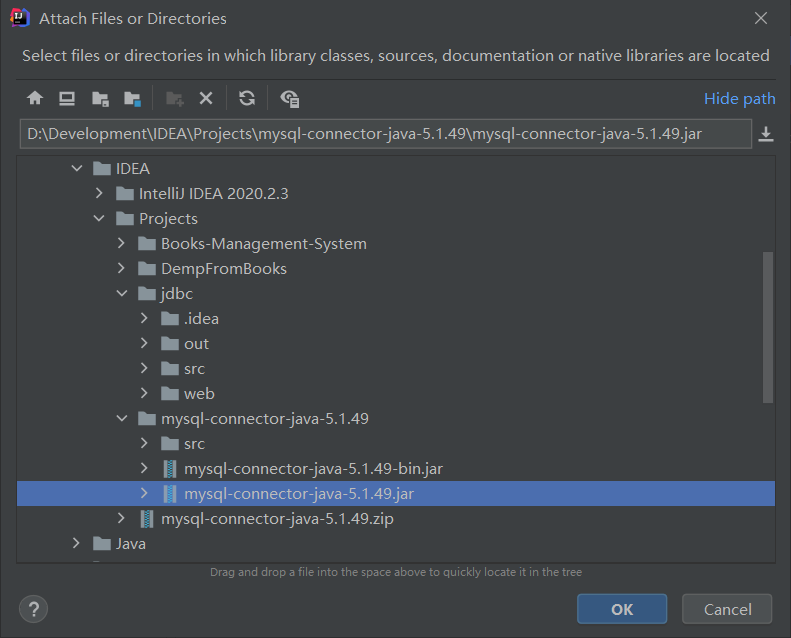Collapse the IDEA folder
Viewport: 791px width, 638px height.
(77, 168)
